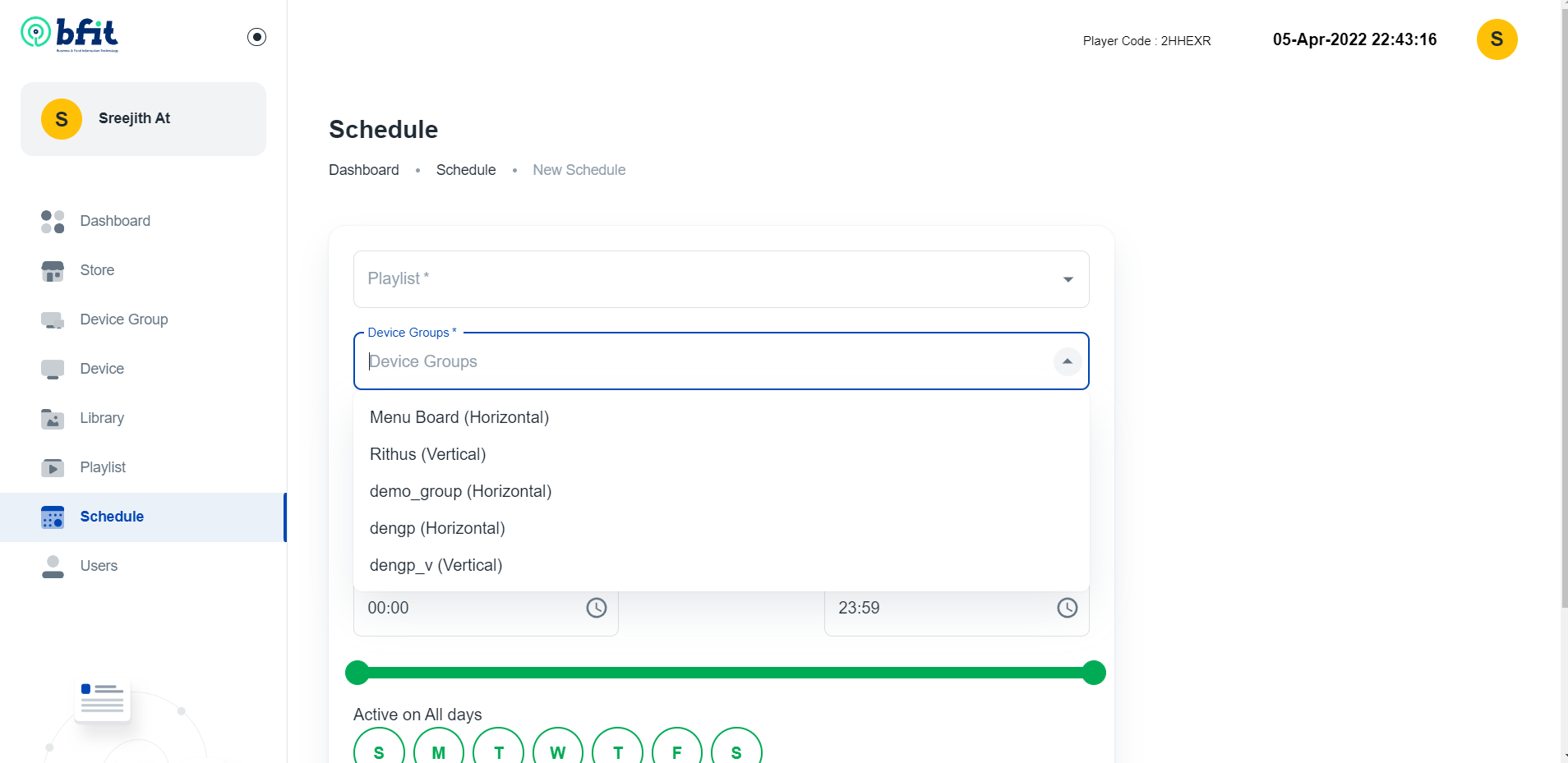1568x763 pixels.
Task: Go to Dashboard breadcrumb link
Action: click(363, 170)
